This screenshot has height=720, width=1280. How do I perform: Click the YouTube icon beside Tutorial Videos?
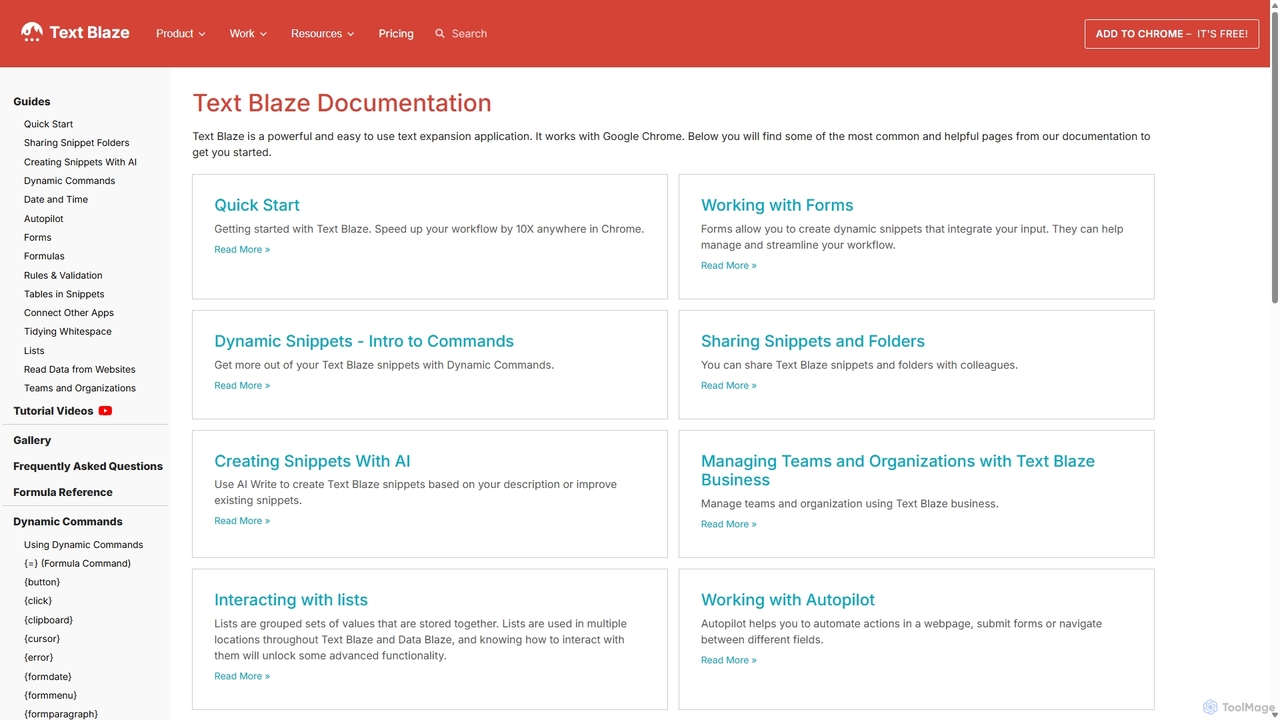105,411
